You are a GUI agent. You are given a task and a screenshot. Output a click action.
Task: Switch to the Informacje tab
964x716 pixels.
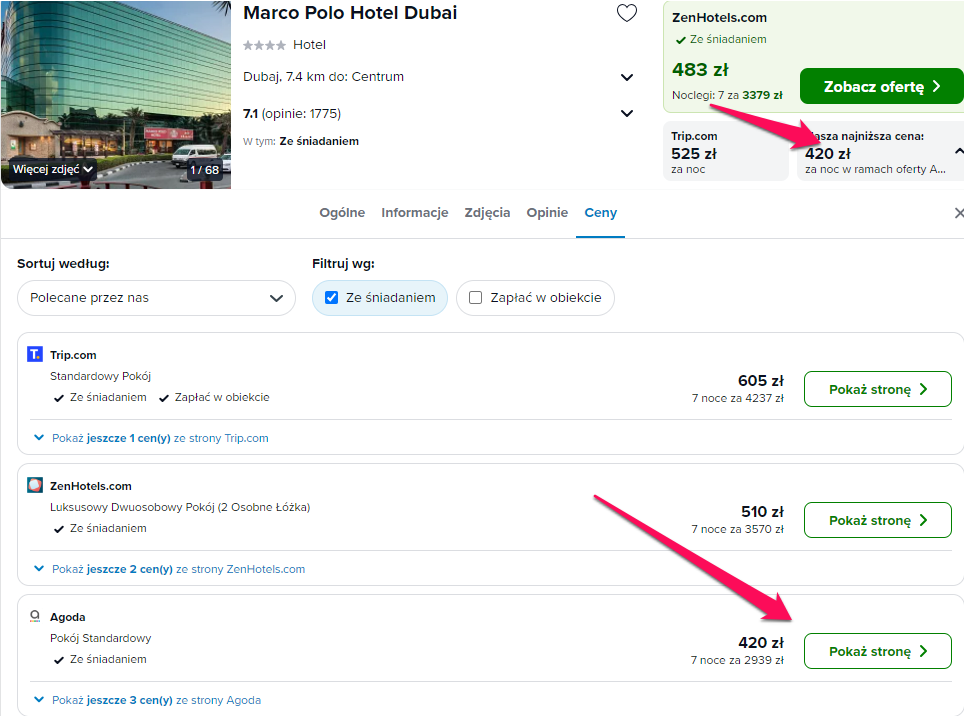[414, 213]
